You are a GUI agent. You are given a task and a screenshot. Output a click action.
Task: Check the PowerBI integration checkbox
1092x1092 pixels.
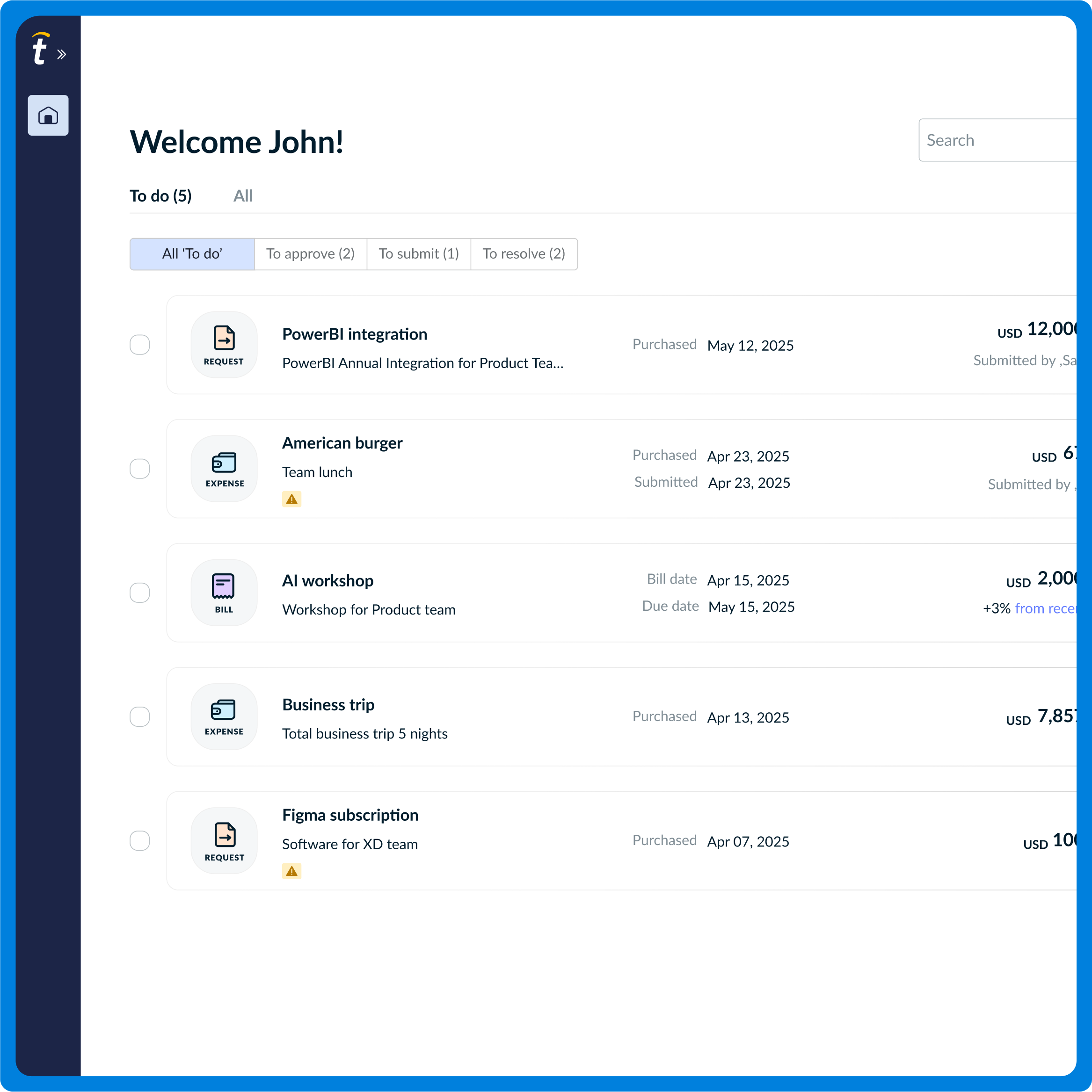[140, 345]
